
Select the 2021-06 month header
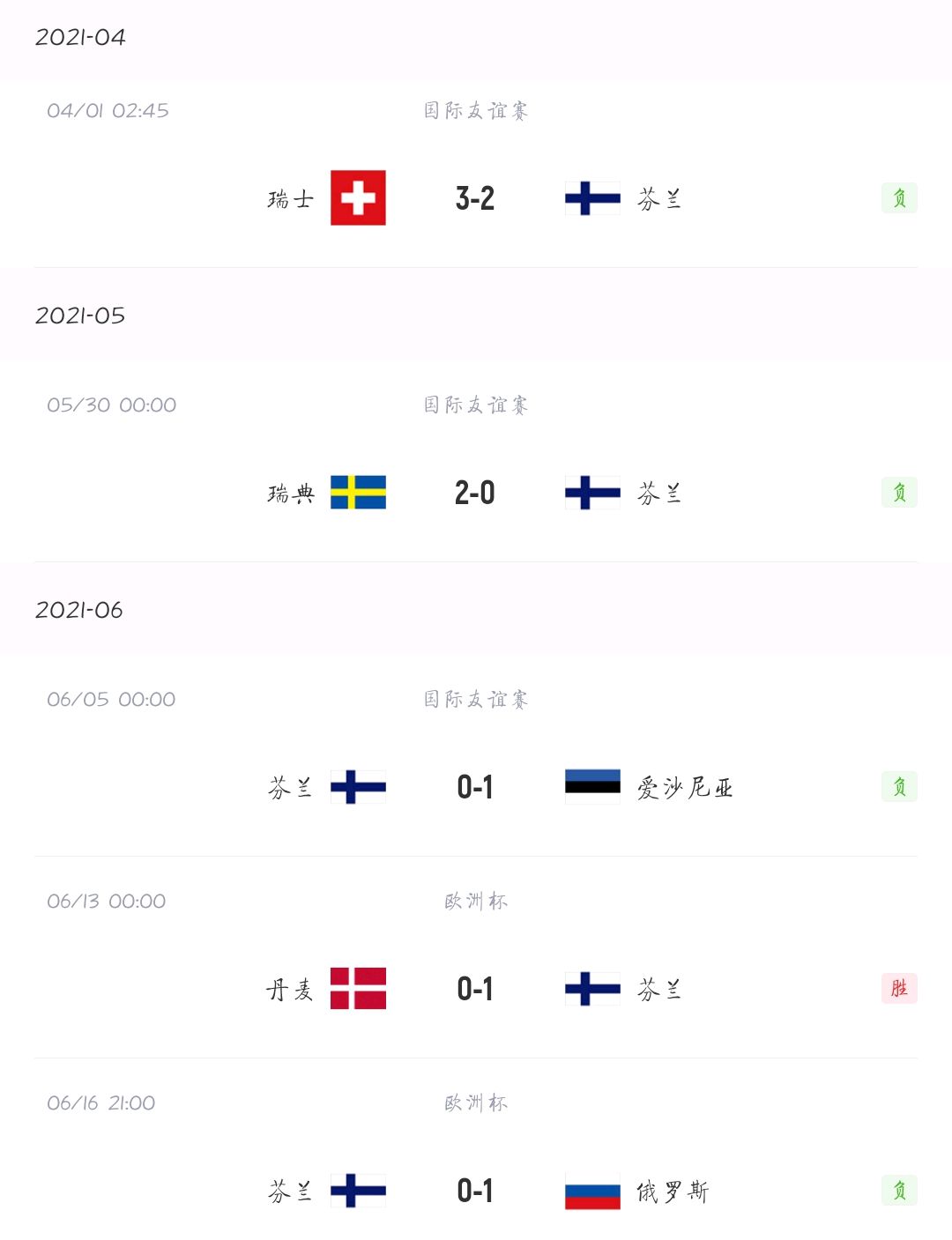pyautogui.click(x=79, y=610)
